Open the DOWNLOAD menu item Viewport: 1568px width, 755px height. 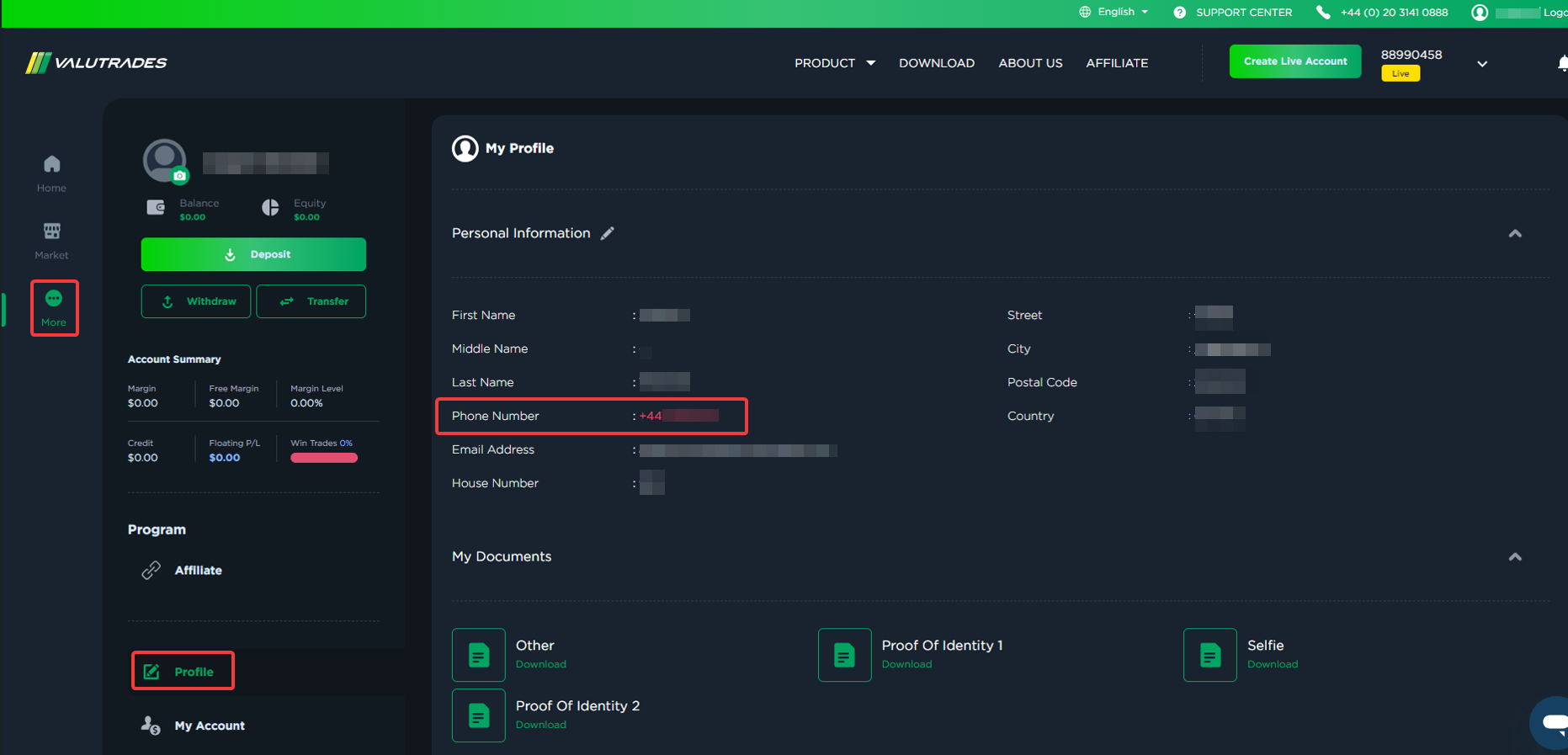pos(936,63)
